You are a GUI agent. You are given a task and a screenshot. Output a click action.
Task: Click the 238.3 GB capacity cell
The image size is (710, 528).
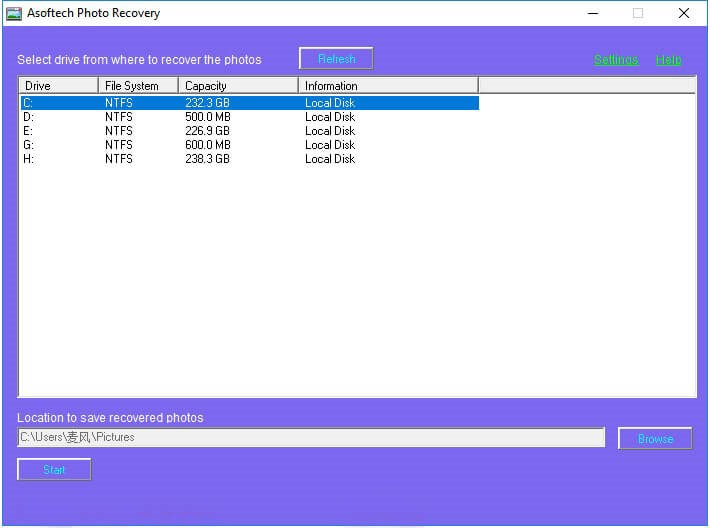pos(207,159)
